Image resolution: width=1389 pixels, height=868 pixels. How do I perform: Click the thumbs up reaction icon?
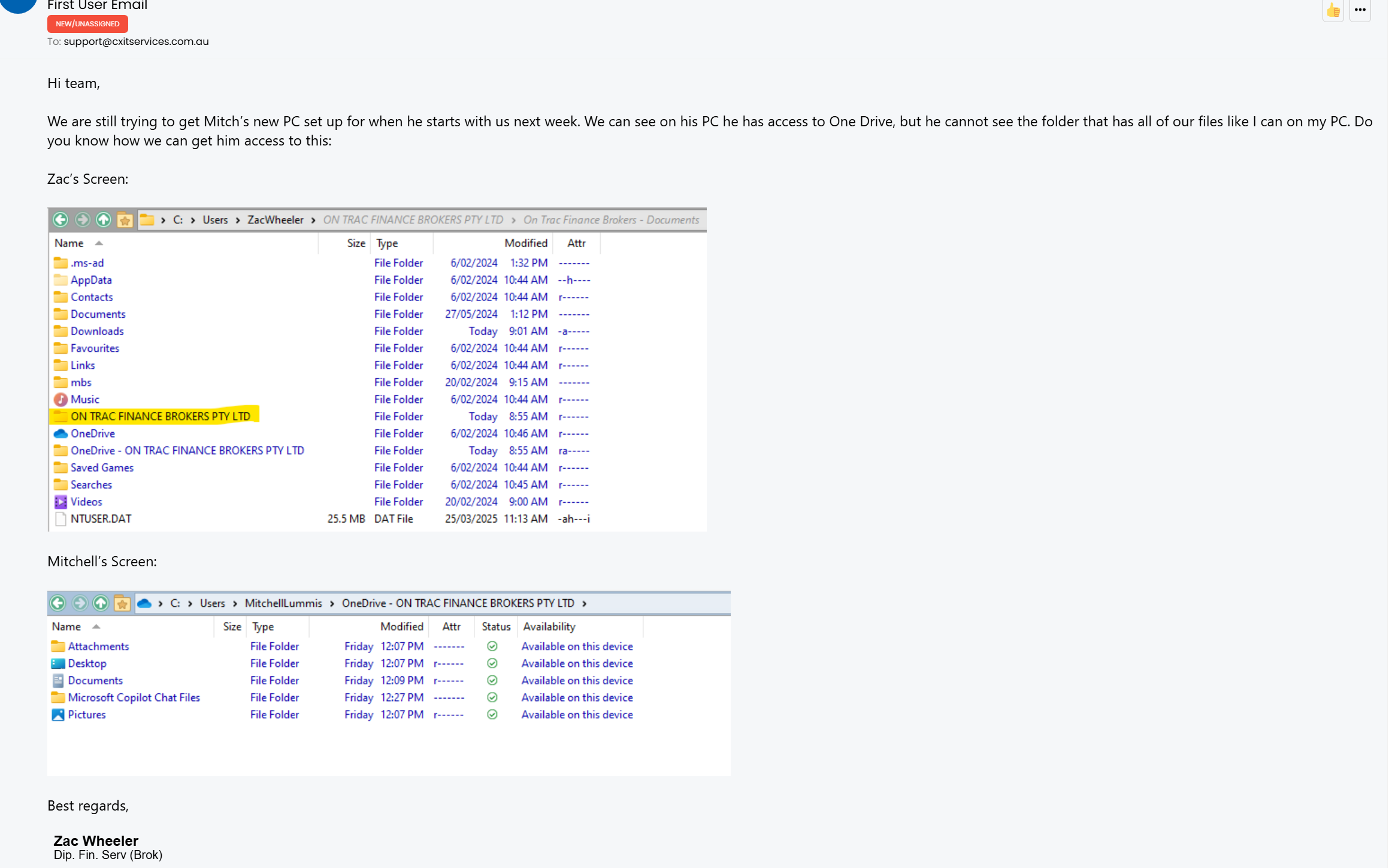coord(1333,10)
